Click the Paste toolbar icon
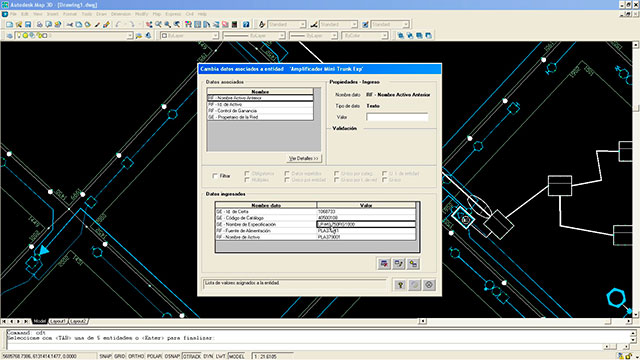Screen dimensions: 640x360 pos(87,24)
